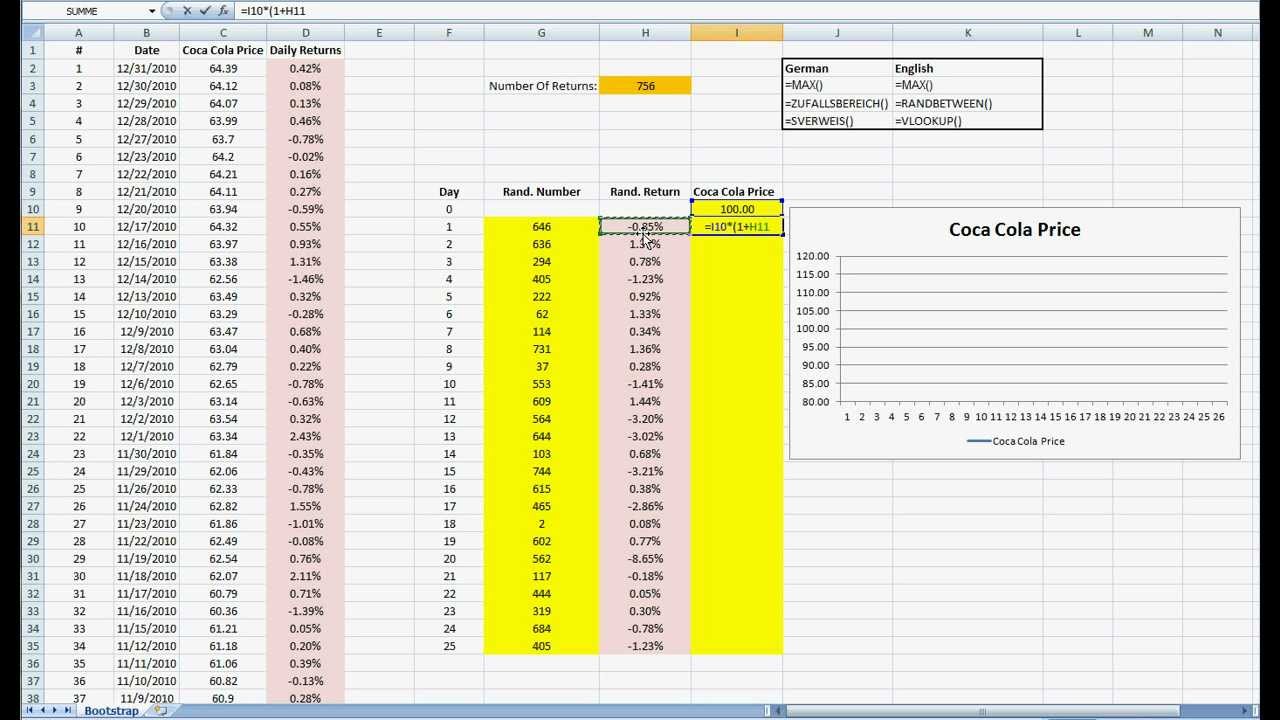Select row 11 header
This screenshot has height=720, width=1280.
coord(33,227)
